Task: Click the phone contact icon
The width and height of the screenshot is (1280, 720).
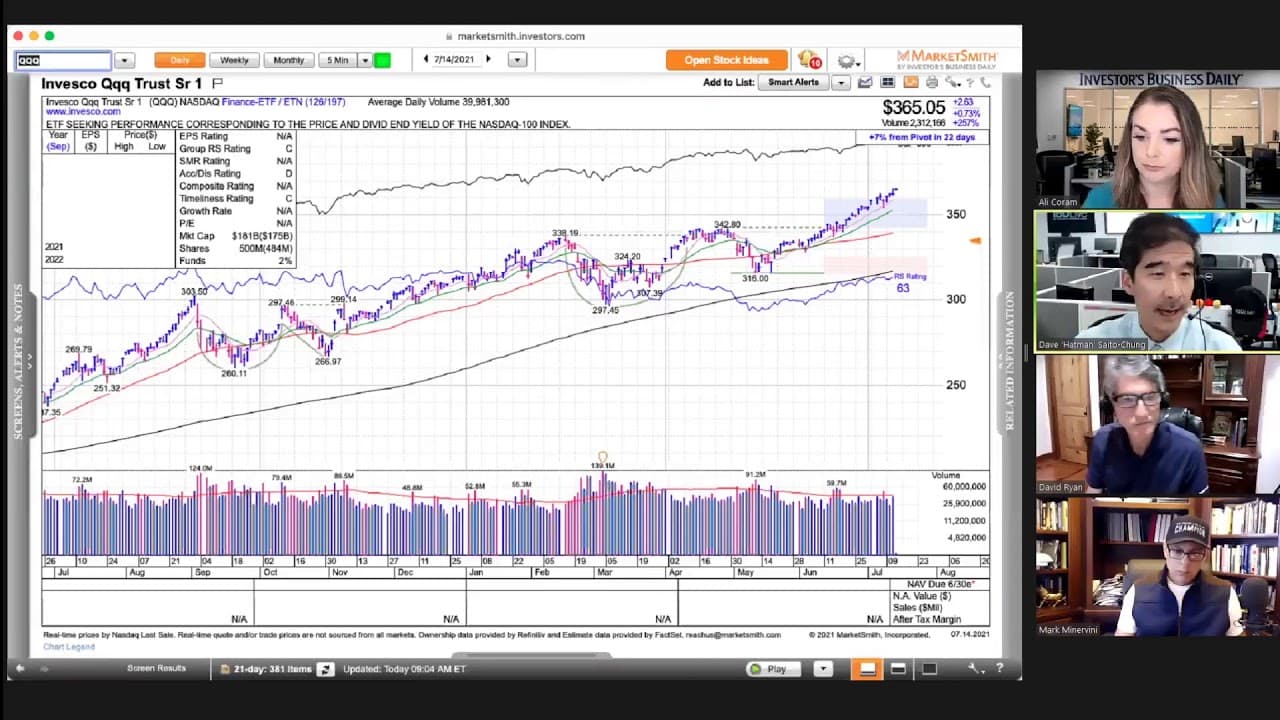Action: pos(985,82)
